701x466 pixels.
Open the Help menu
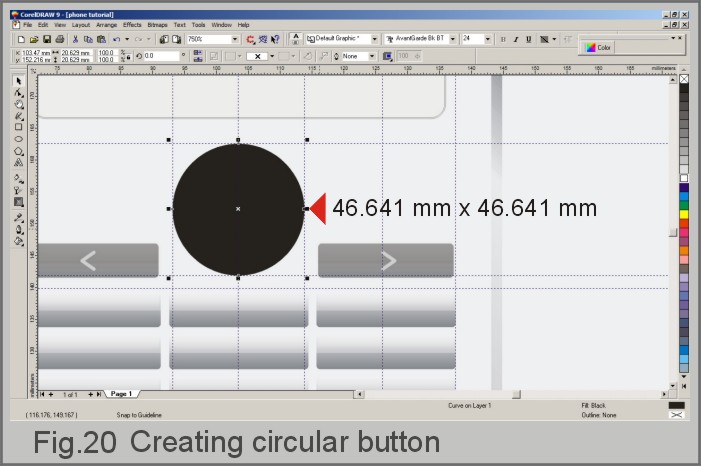coord(243,25)
